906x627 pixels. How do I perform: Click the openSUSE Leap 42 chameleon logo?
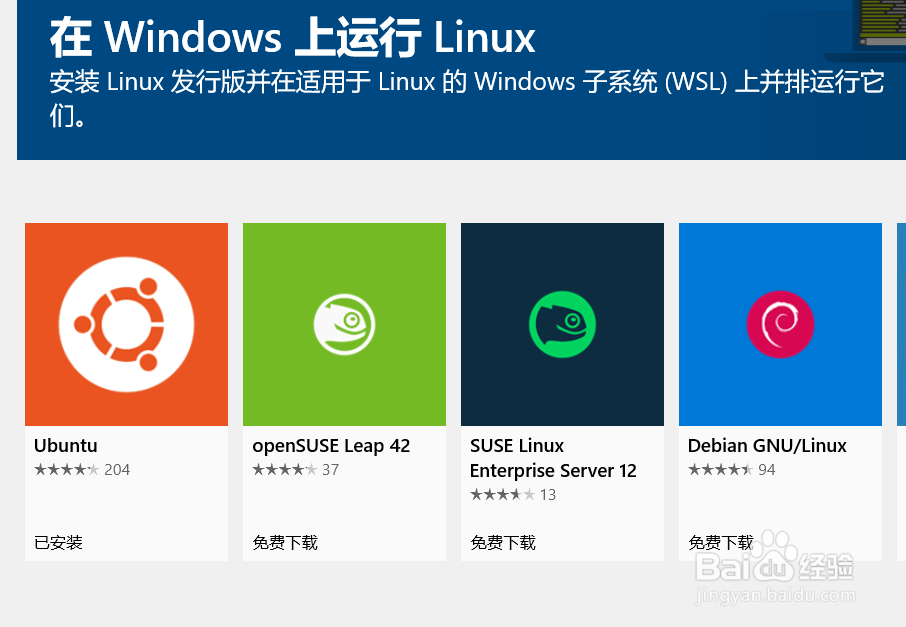344,324
